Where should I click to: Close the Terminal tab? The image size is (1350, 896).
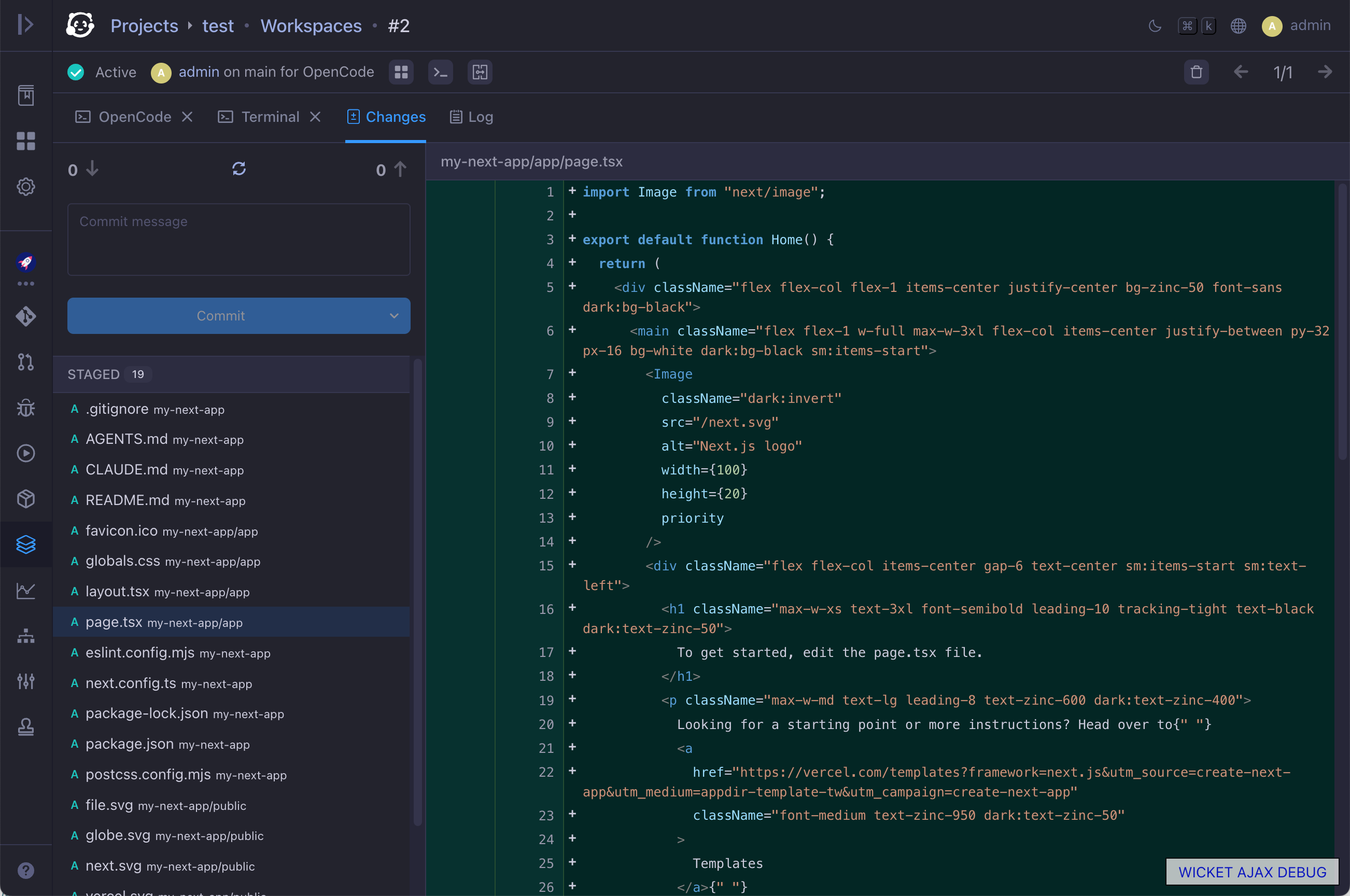click(315, 117)
